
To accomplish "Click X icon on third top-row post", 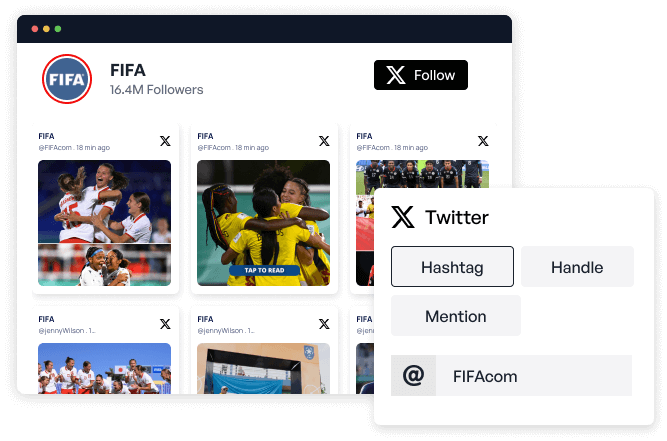I will (x=483, y=141).
